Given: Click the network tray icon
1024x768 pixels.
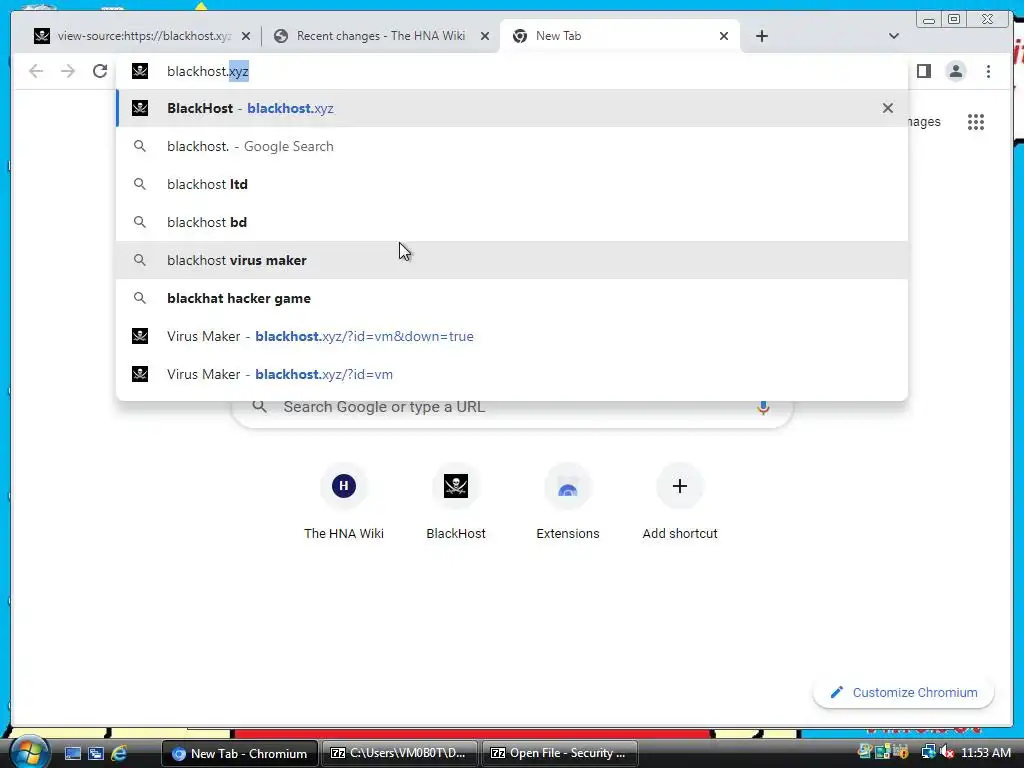Looking at the screenshot, I should (929, 753).
